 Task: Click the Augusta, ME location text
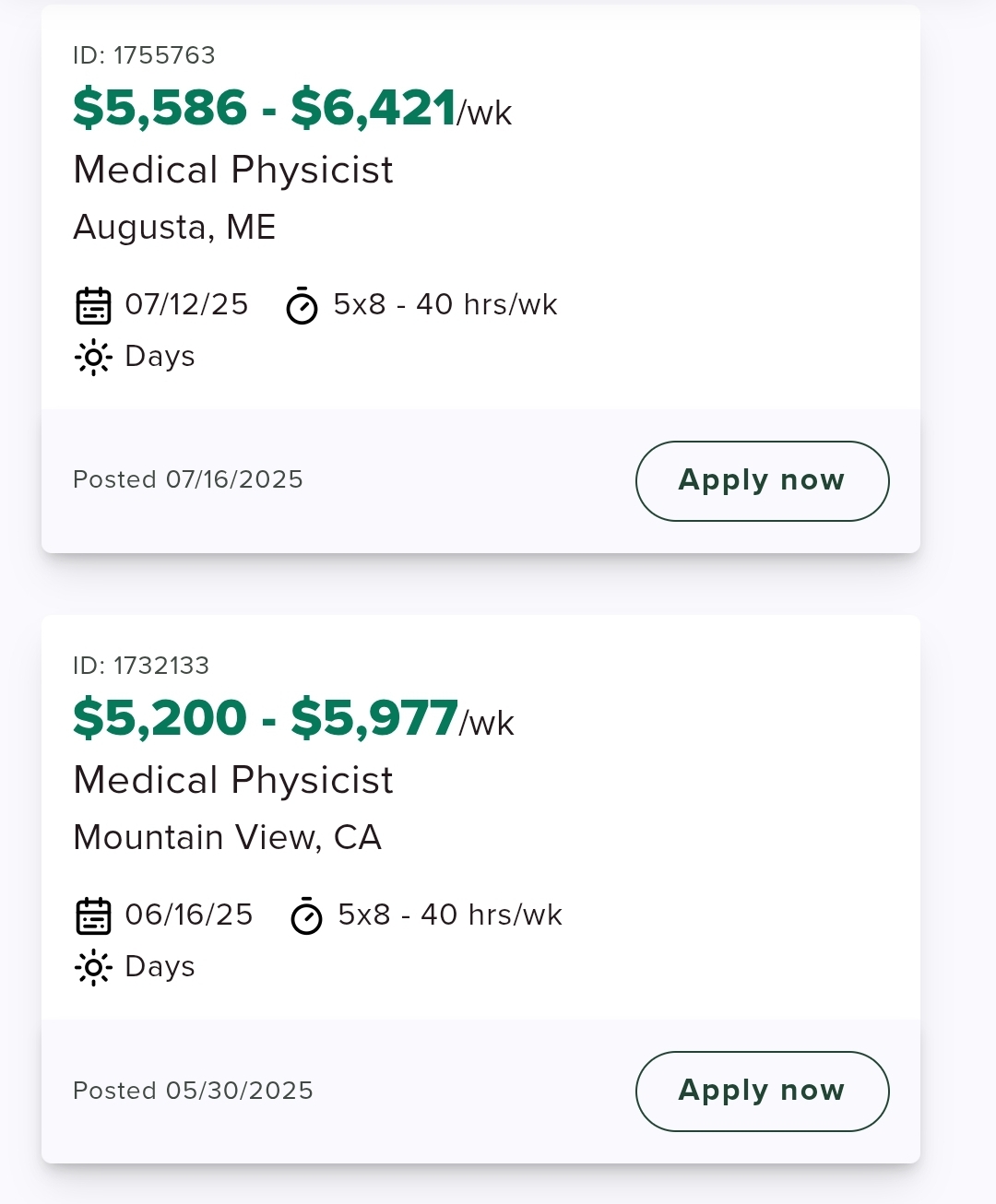click(174, 228)
